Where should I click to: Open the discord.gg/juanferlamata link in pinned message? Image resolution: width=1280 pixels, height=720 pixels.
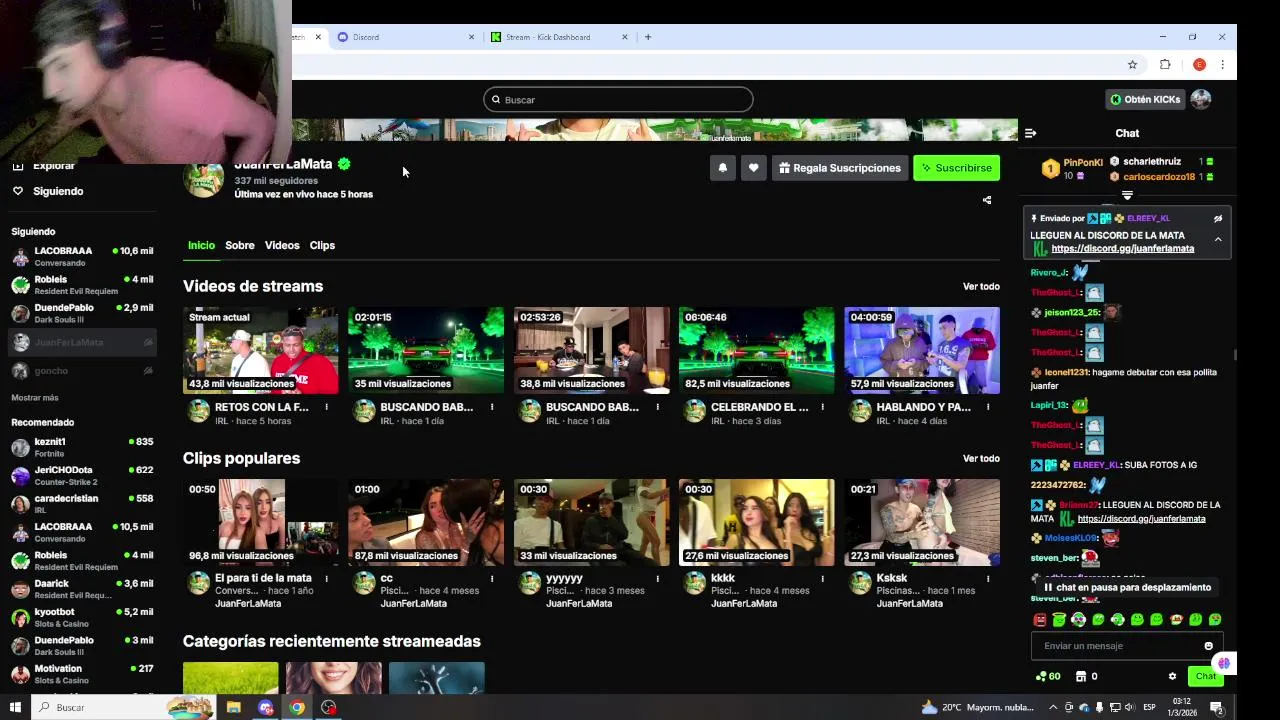coord(1122,248)
